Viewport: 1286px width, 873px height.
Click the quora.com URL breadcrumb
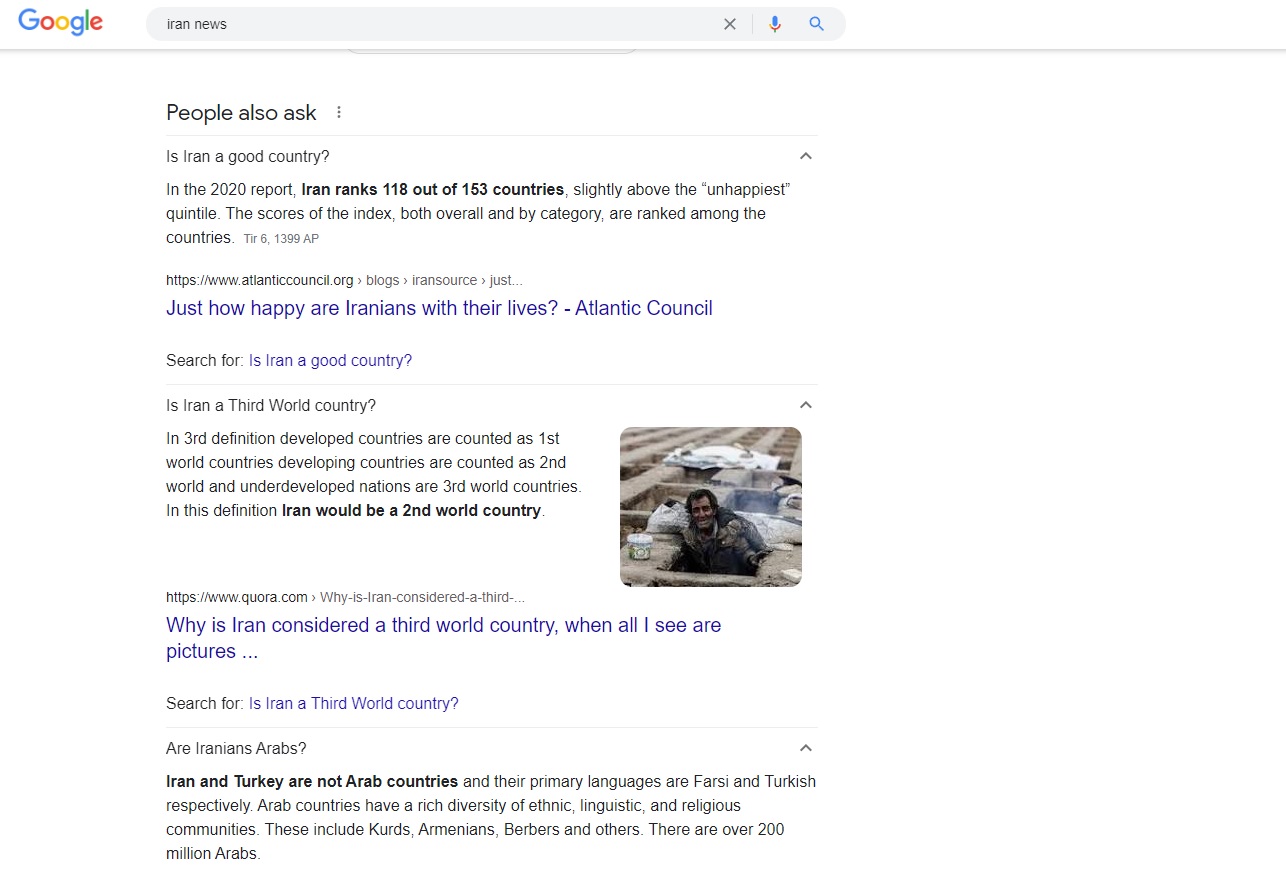coord(345,597)
